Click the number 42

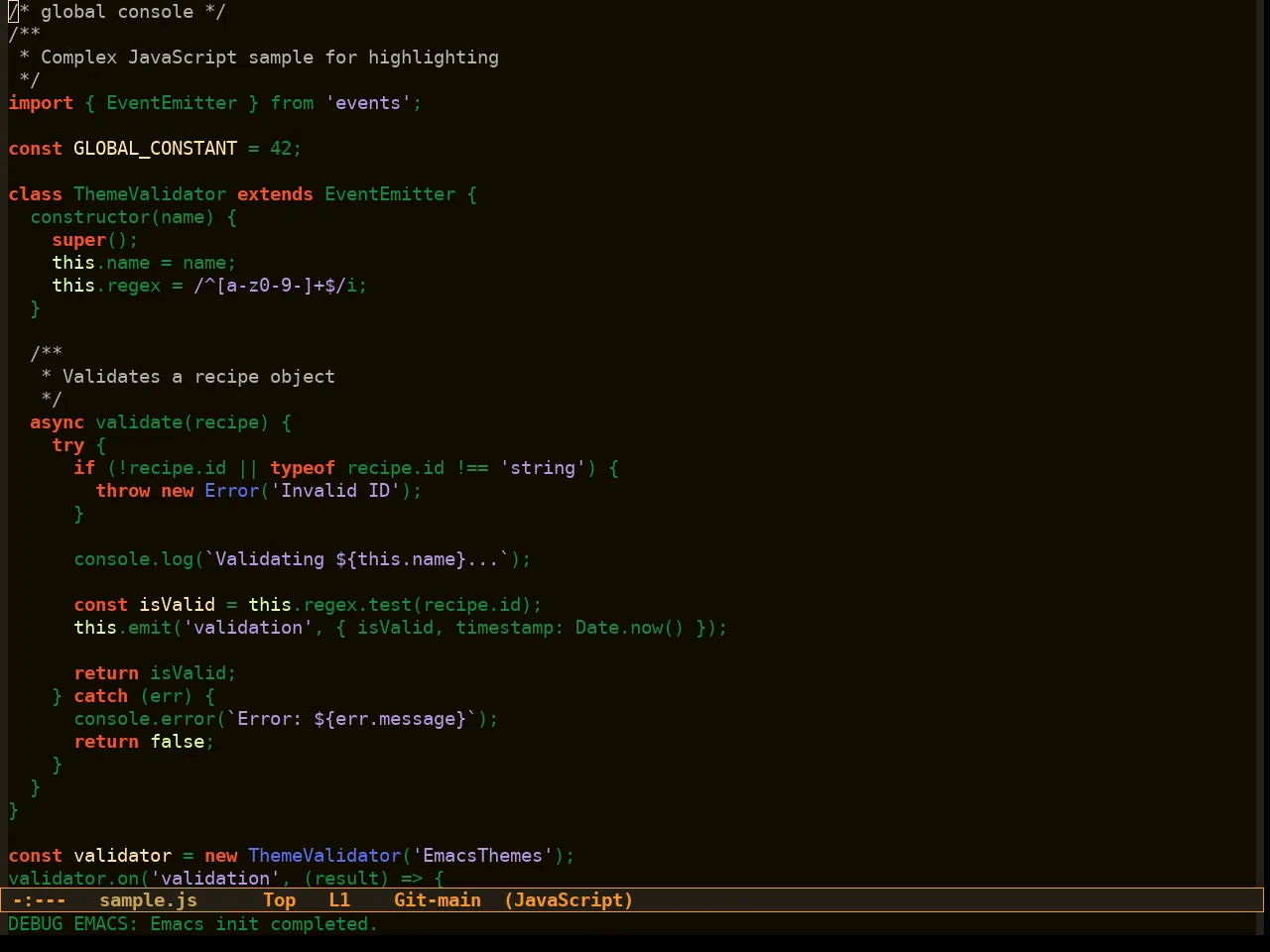(x=281, y=149)
